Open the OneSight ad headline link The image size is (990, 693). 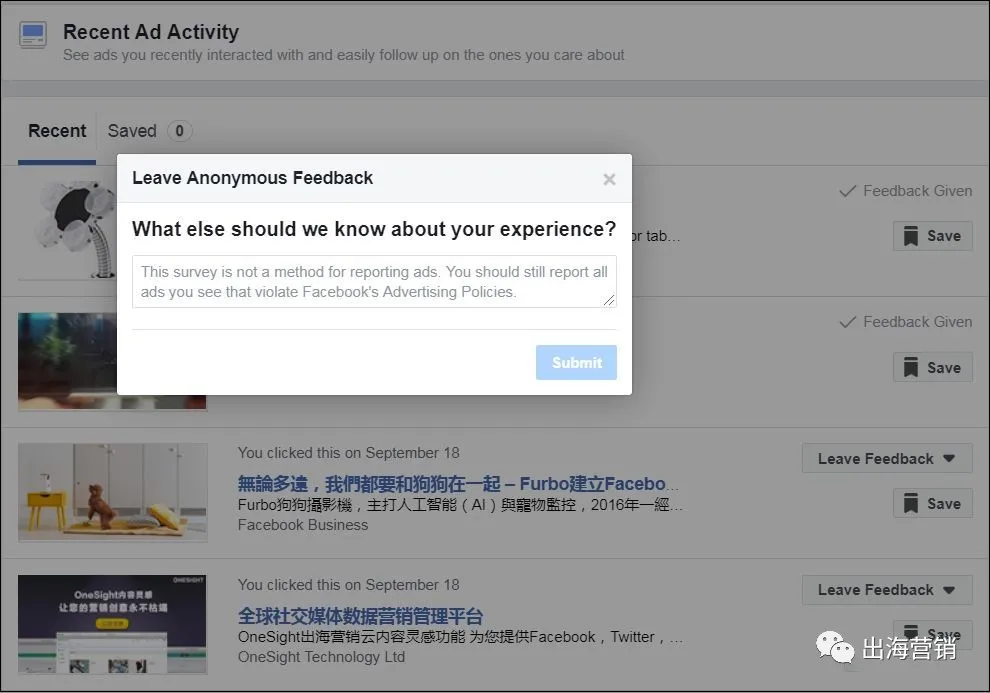pyautogui.click(x=361, y=616)
